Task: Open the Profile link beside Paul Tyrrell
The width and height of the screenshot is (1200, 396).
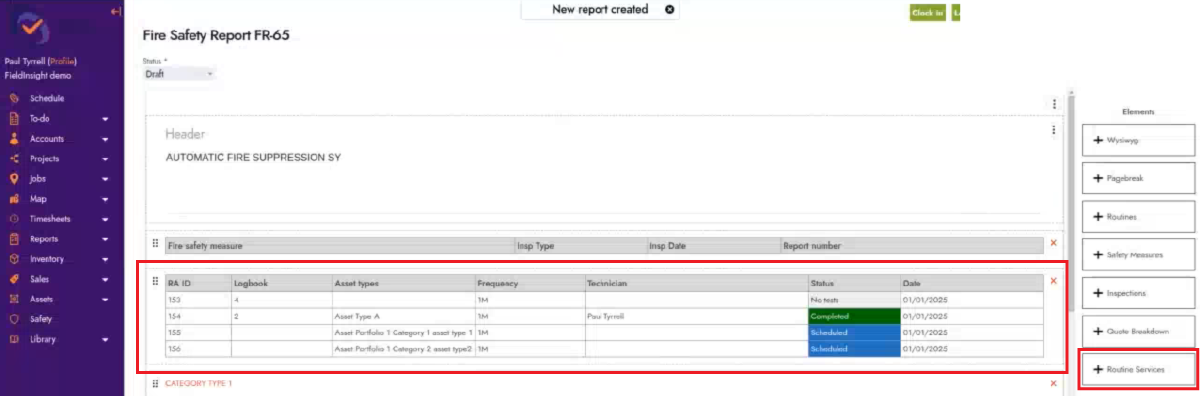Action: coord(61,61)
